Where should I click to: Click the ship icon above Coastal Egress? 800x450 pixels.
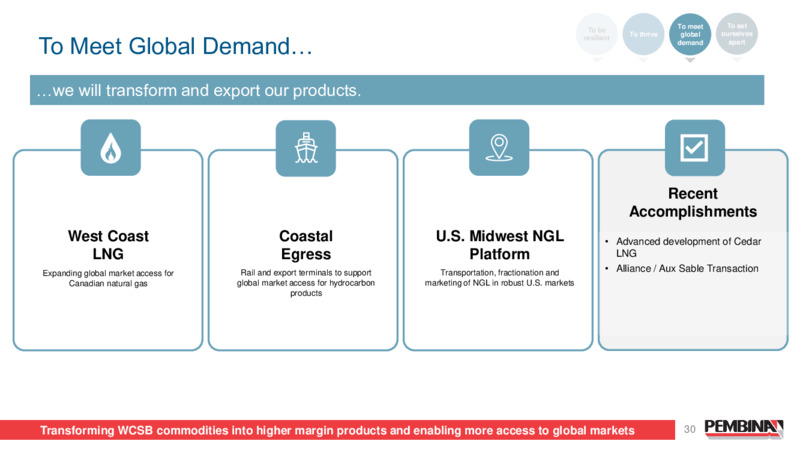click(x=306, y=148)
